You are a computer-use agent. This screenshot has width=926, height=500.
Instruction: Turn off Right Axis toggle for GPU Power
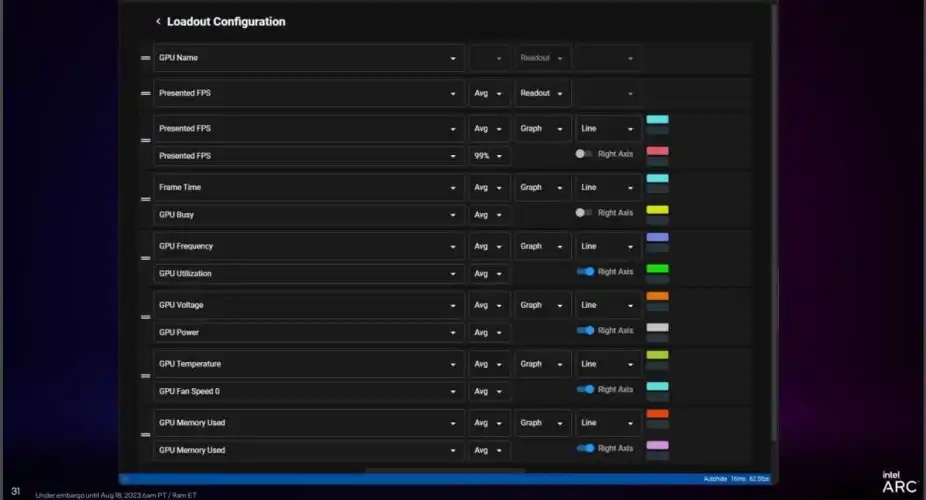point(585,331)
